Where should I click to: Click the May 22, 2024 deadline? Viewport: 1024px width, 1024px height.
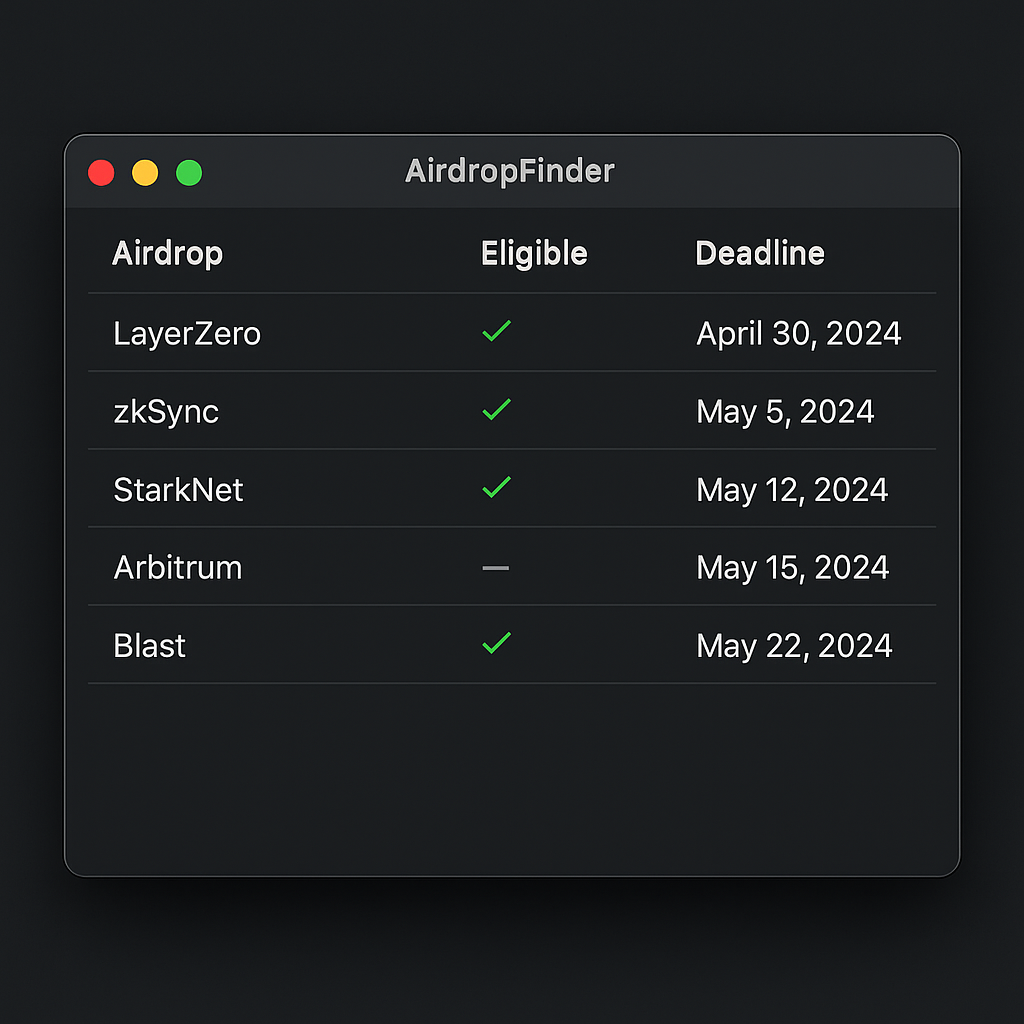coord(794,646)
